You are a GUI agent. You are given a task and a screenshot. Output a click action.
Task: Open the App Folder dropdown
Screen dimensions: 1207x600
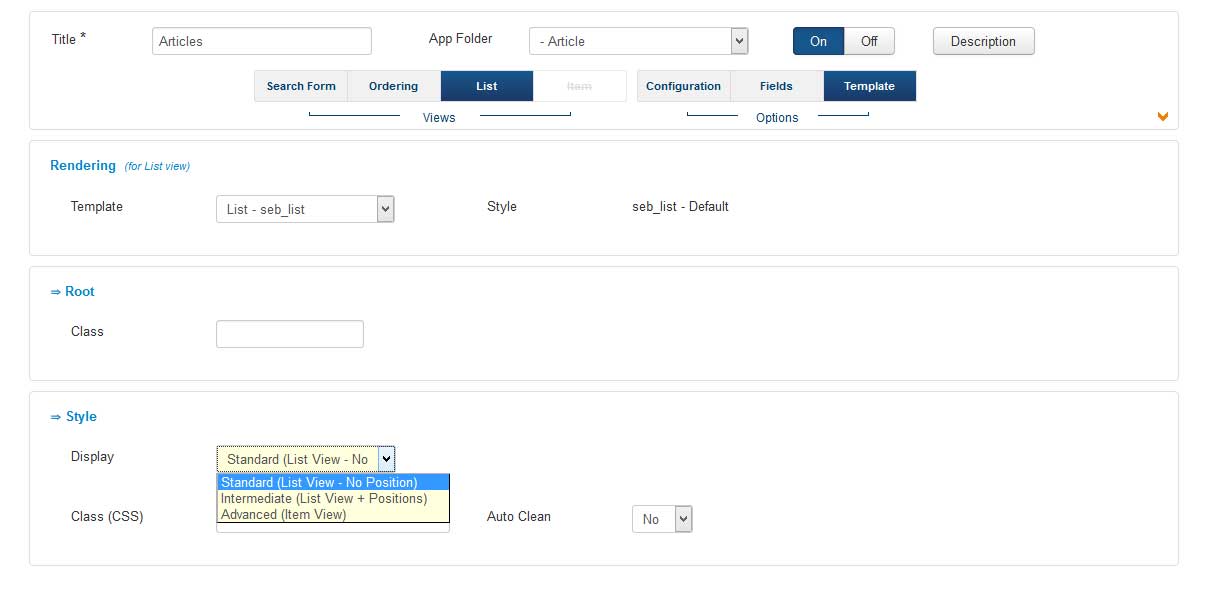[638, 41]
